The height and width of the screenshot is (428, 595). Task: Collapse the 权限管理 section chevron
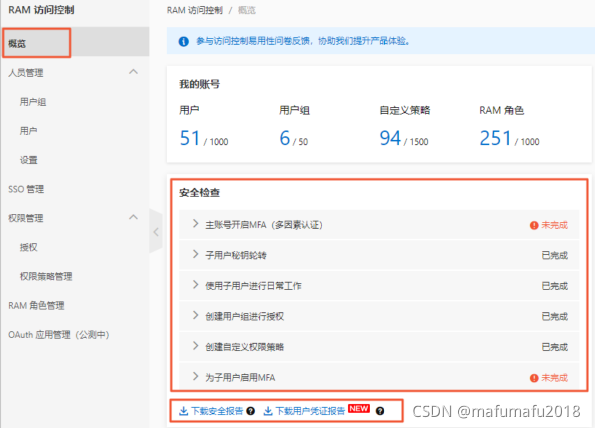tap(133, 217)
